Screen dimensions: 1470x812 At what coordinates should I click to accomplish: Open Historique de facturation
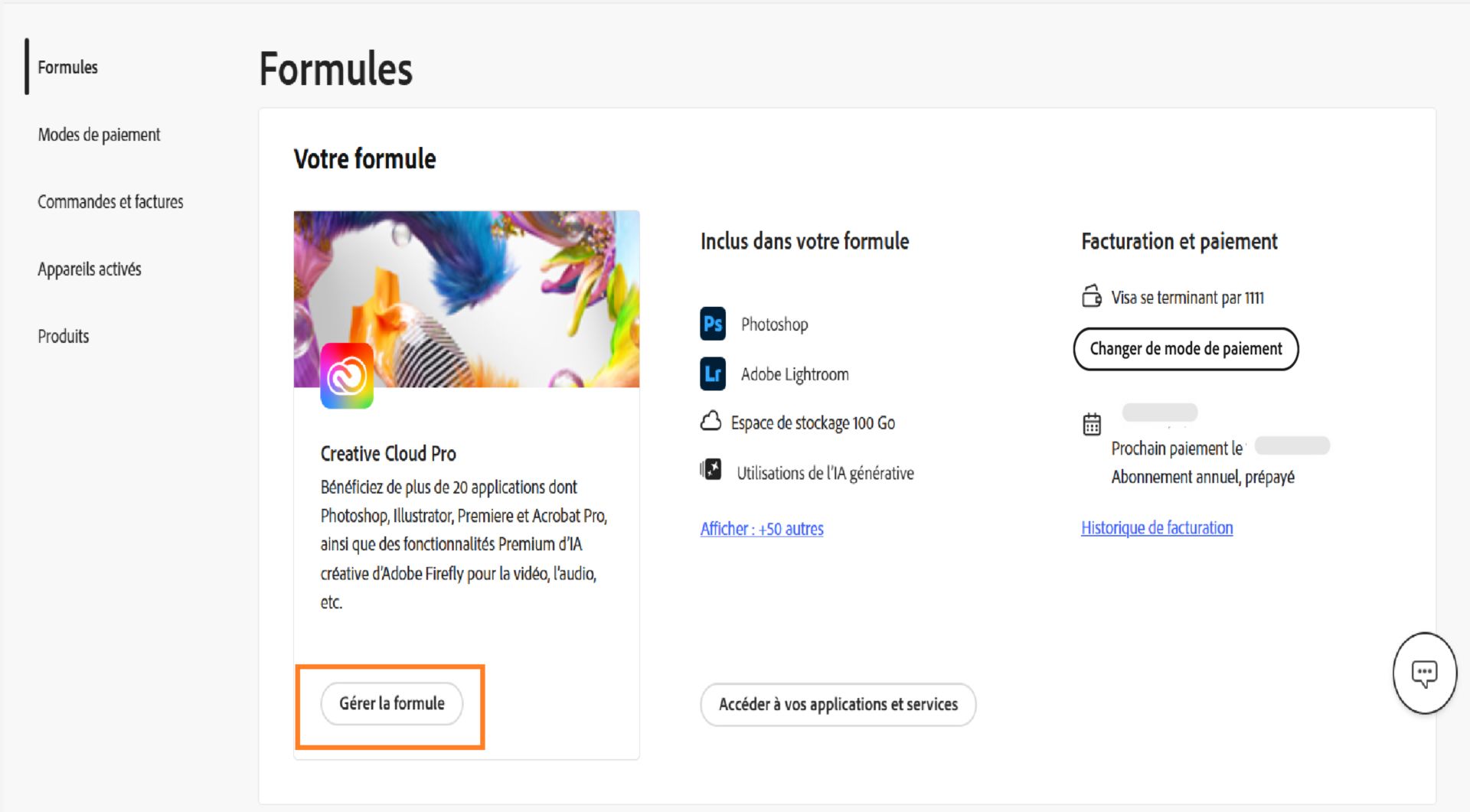pos(1156,527)
